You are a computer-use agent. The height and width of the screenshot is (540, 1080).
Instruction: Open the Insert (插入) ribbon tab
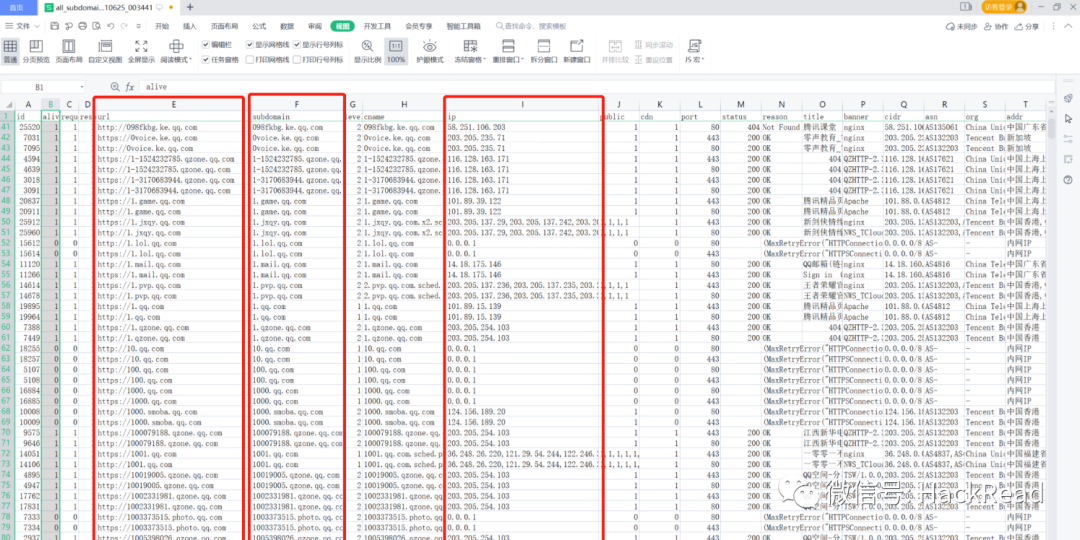tap(189, 26)
